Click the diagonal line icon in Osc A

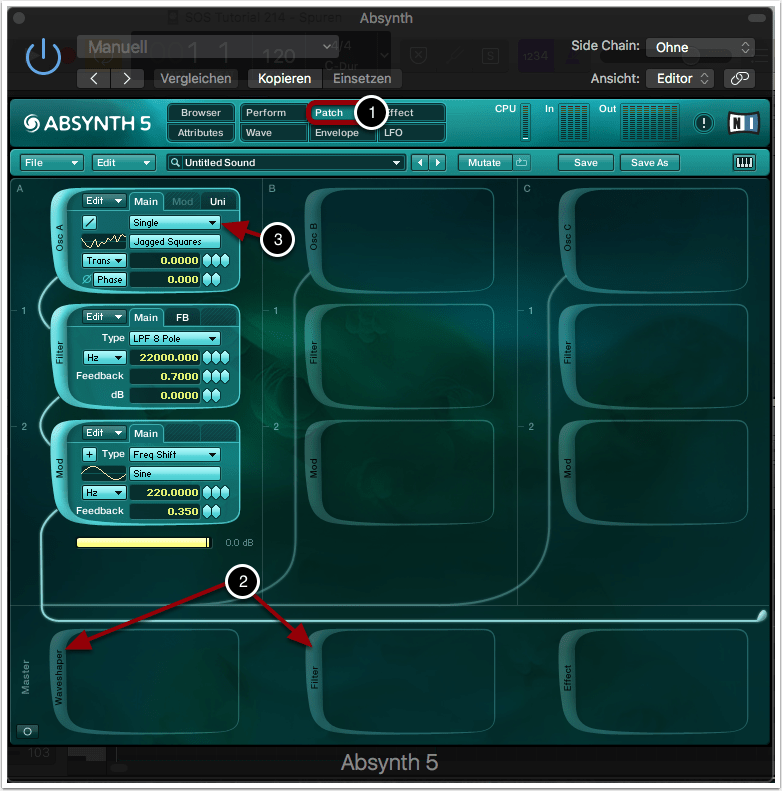[89, 223]
